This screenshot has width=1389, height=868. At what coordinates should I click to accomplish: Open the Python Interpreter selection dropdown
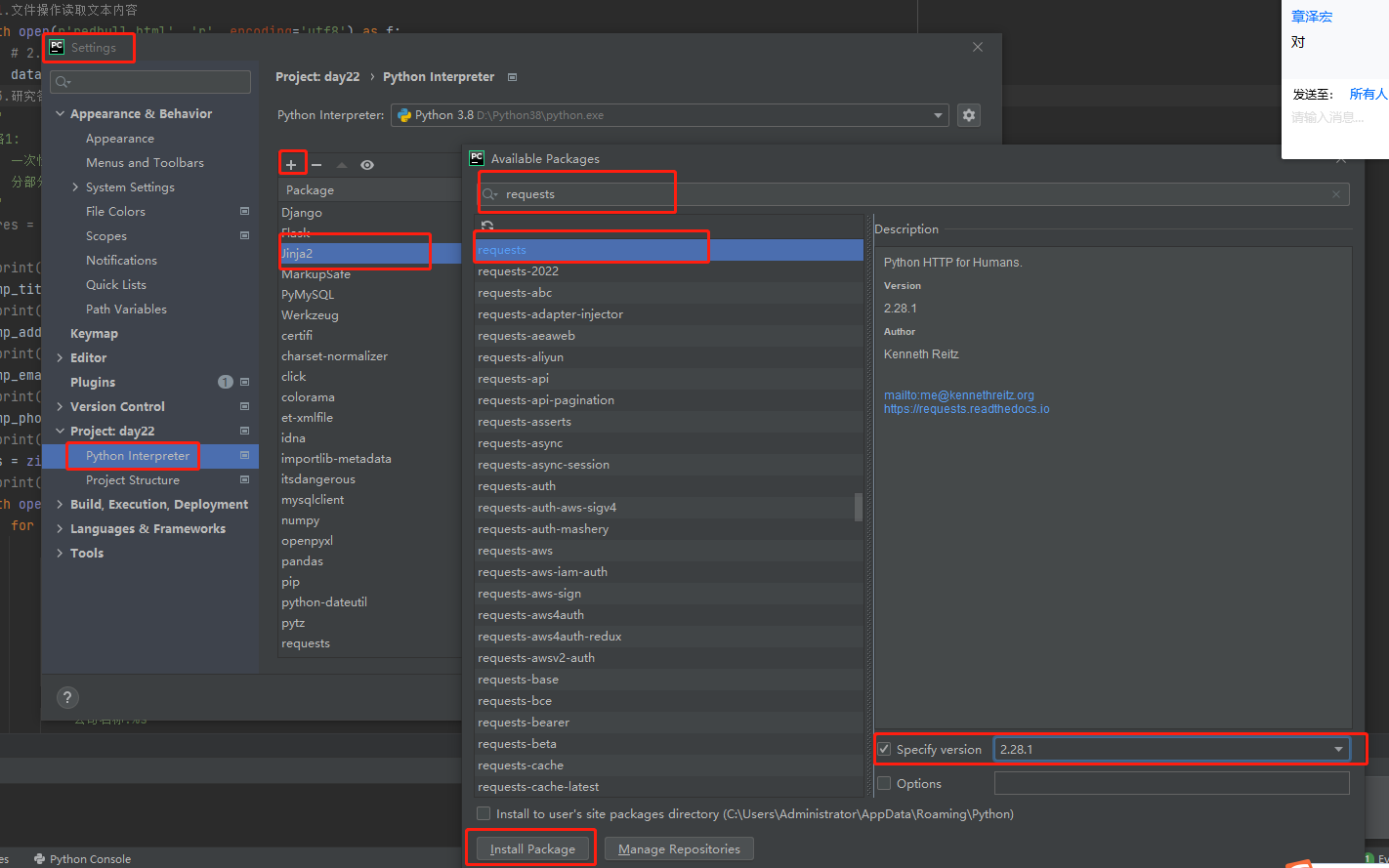(939, 115)
